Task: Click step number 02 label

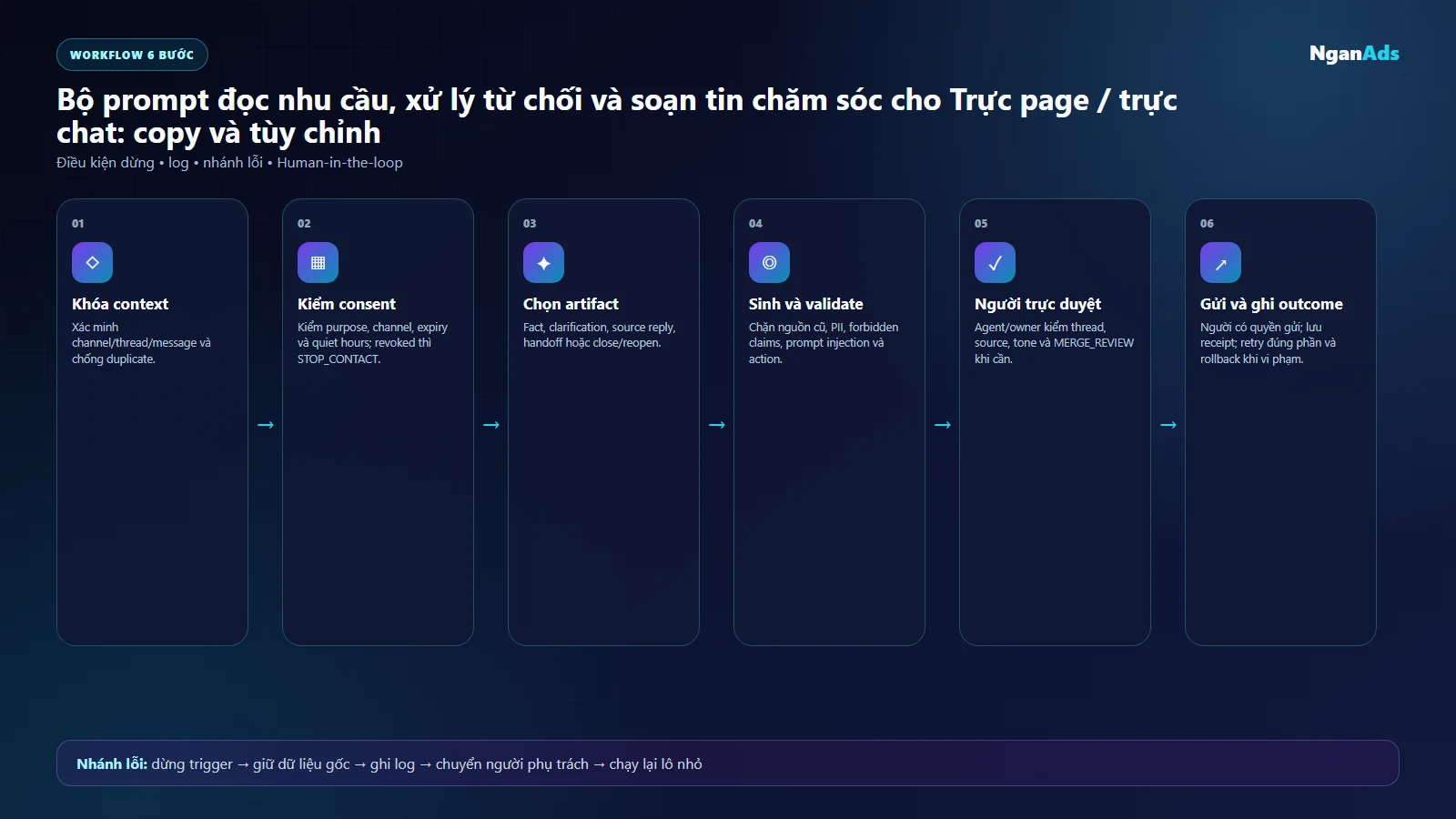Action: click(x=304, y=223)
